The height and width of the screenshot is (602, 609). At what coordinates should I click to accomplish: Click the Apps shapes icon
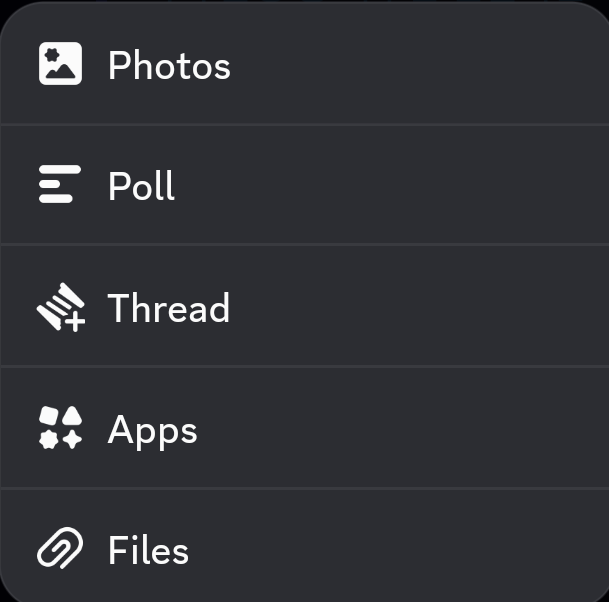pyautogui.click(x=60, y=428)
